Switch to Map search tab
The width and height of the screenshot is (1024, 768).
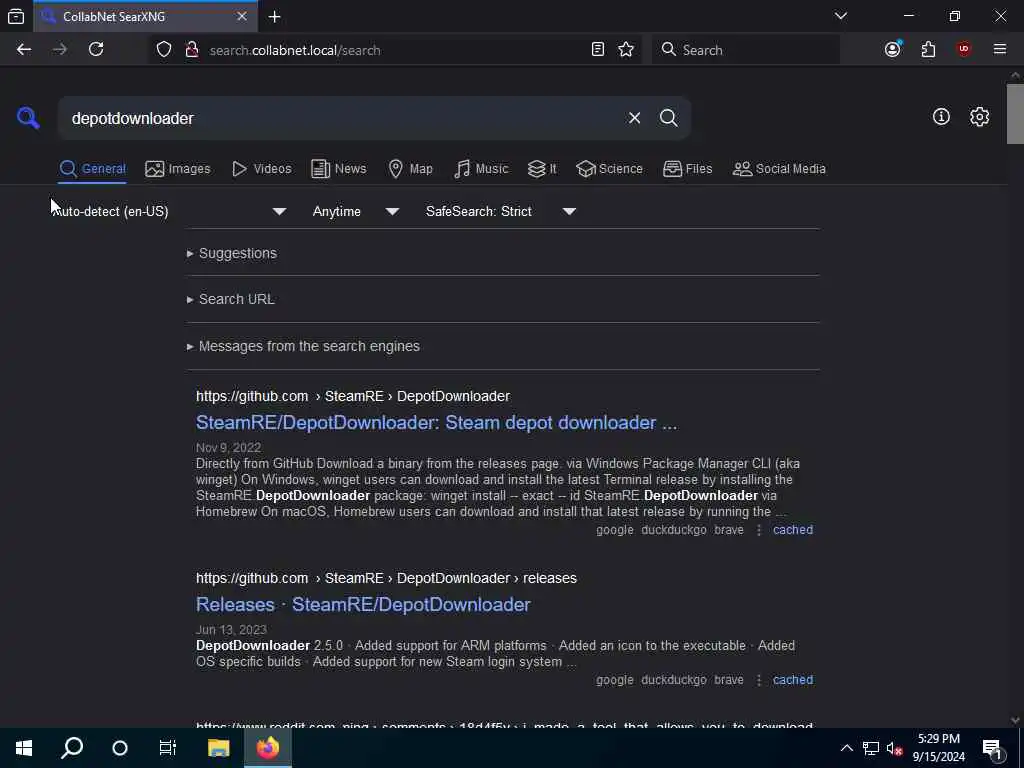(411, 168)
